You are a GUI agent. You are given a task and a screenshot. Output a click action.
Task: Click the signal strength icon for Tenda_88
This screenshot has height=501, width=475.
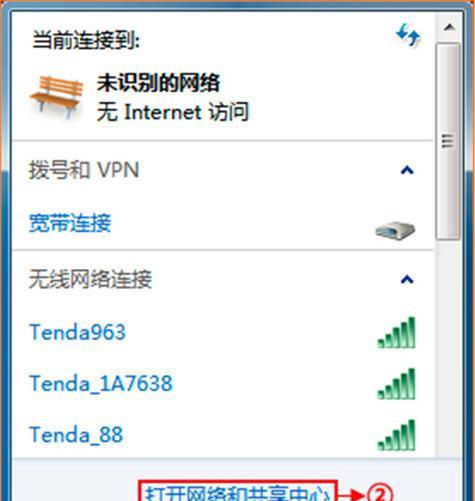click(x=396, y=435)
